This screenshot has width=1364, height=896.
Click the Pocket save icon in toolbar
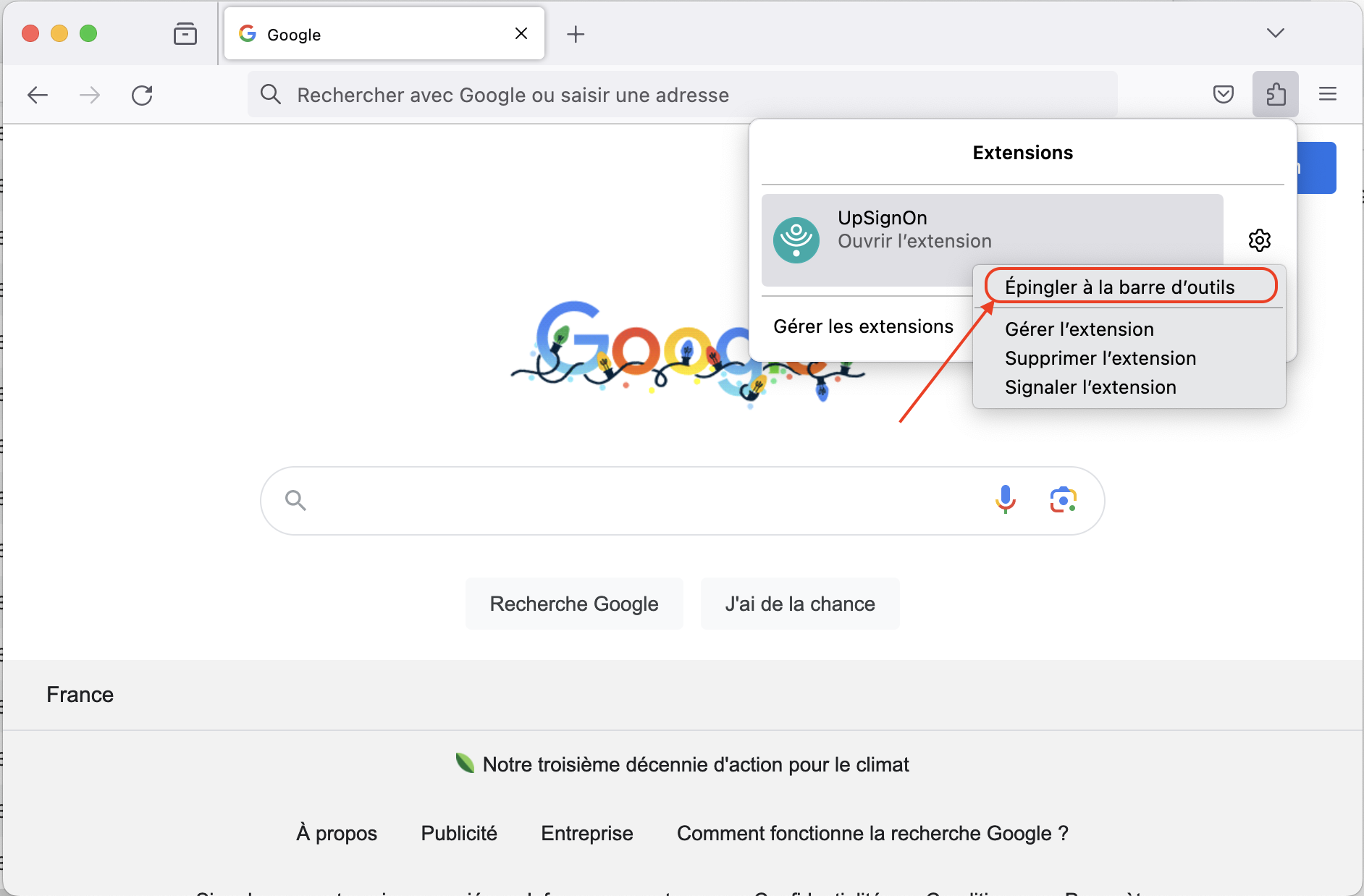point(1223,94)
